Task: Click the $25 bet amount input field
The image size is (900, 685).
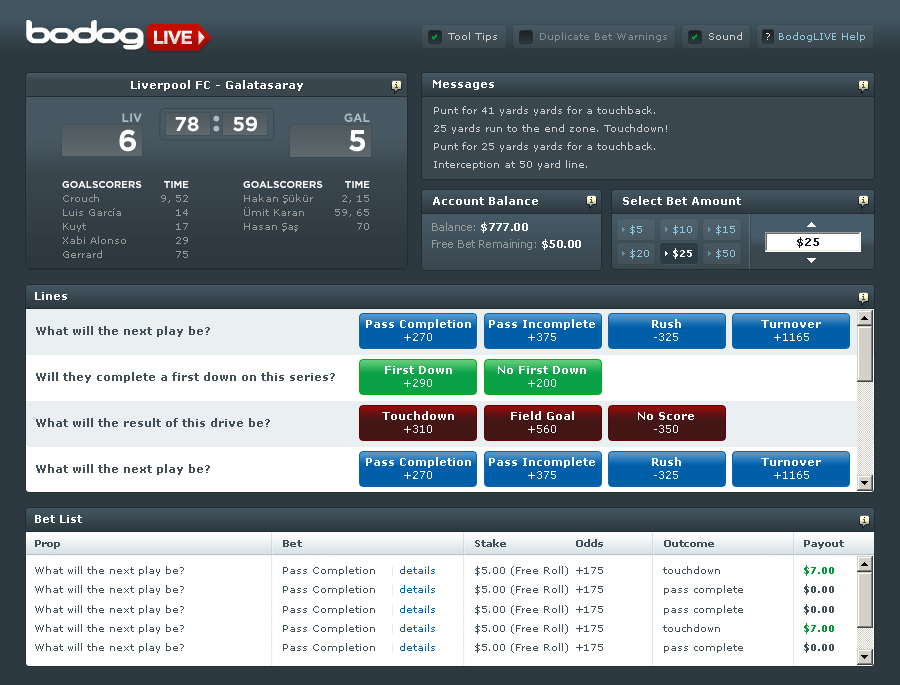Action: [813, 242]
